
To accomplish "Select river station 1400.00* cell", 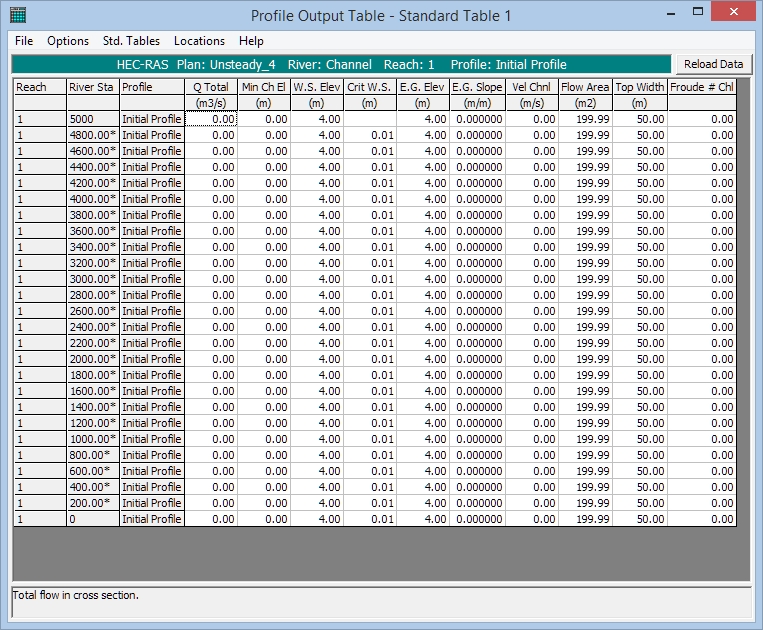I will (93, 407).
